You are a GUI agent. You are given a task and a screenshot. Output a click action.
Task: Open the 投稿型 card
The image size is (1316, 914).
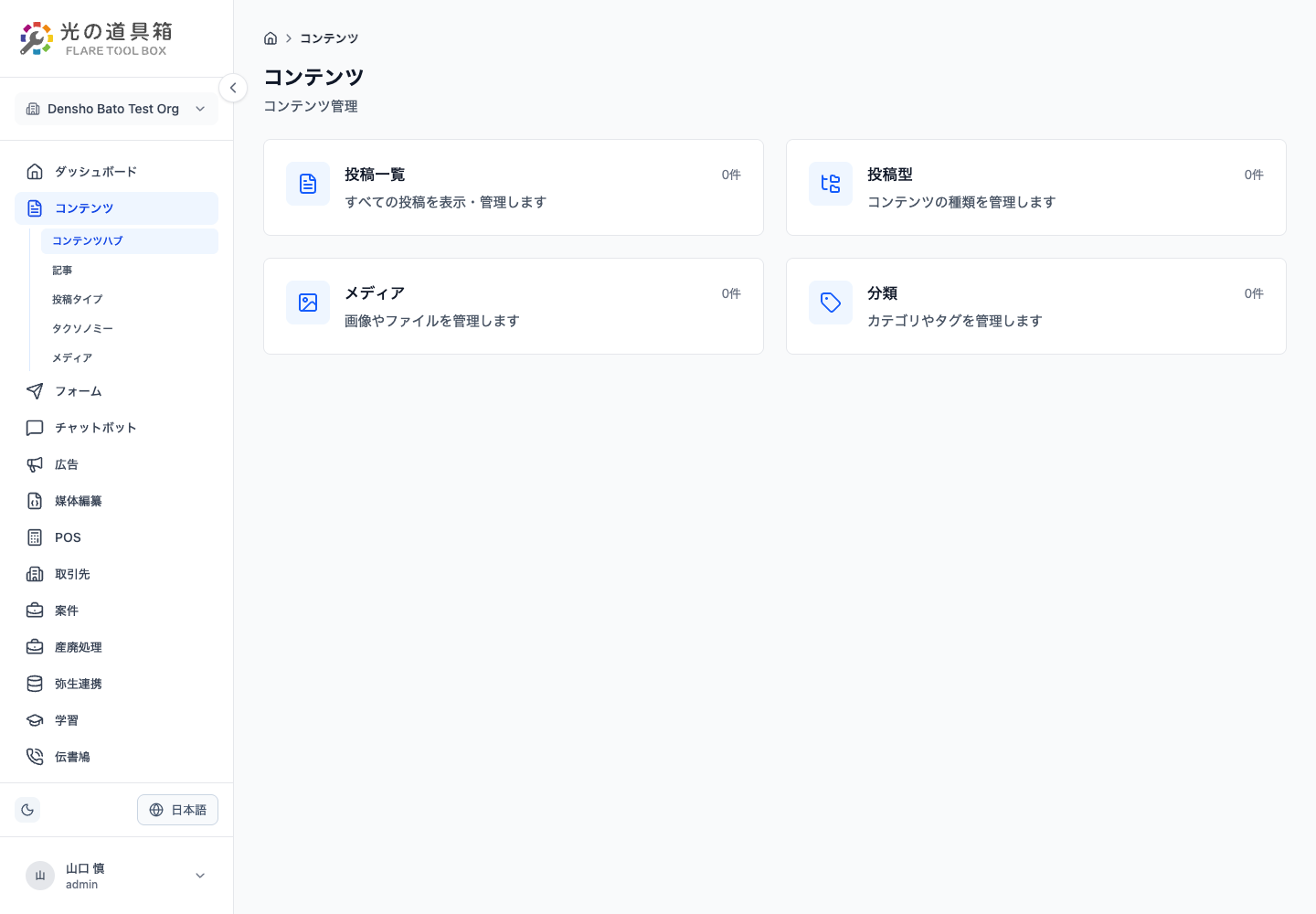pyautogui.click(x=1036, y=187)
